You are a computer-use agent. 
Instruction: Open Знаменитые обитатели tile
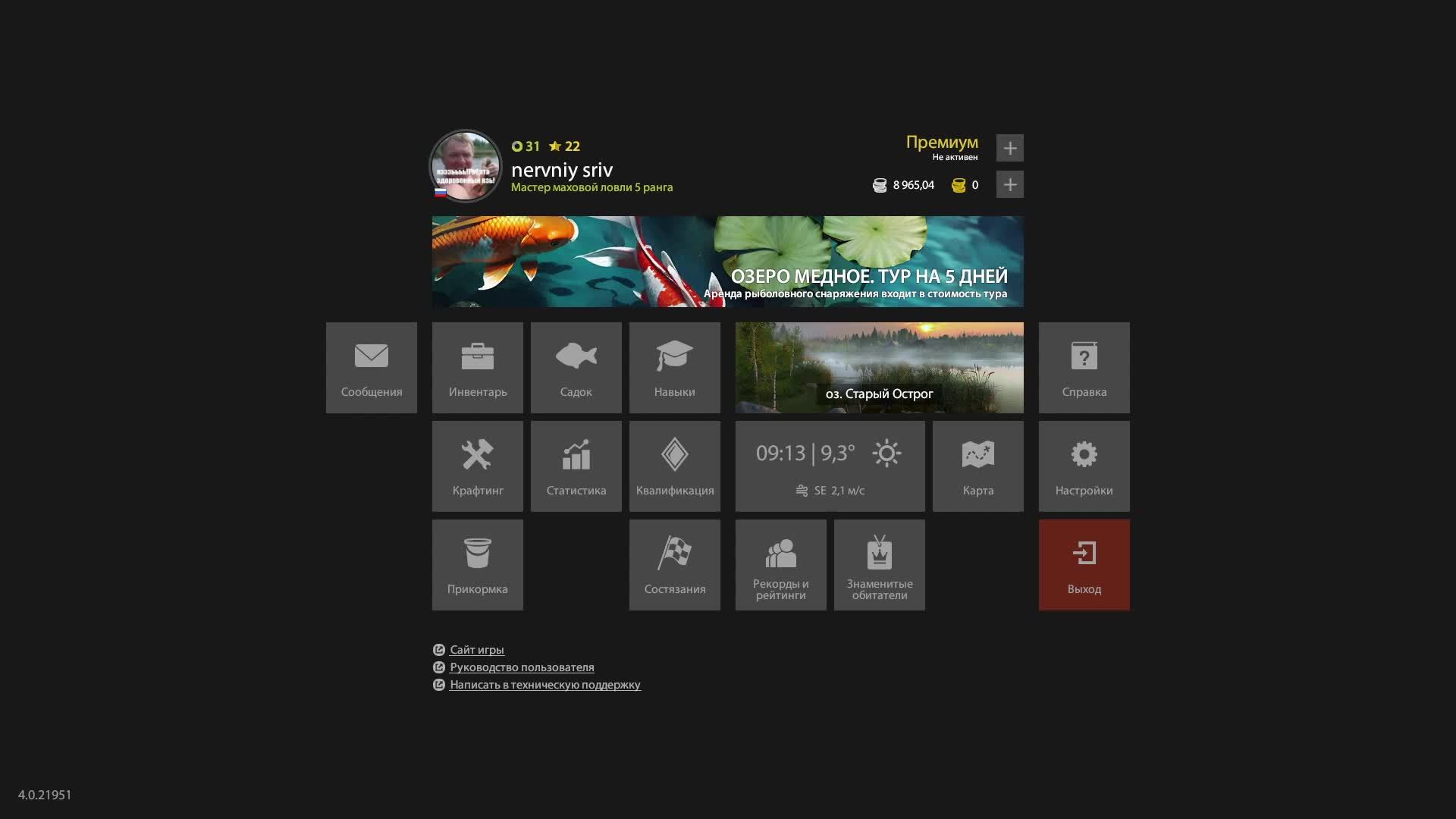[x=880, y=565]
